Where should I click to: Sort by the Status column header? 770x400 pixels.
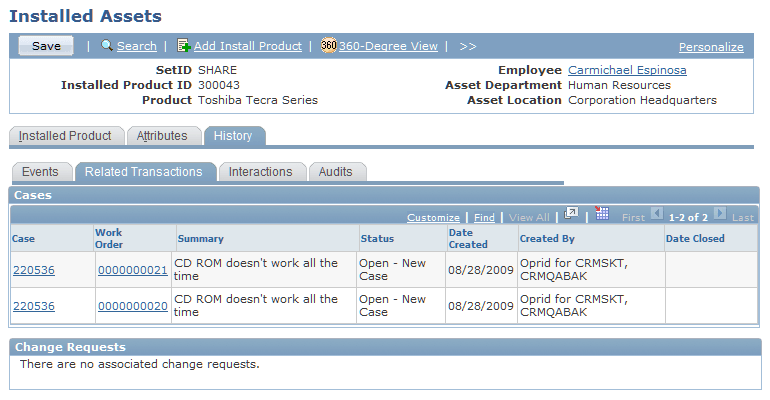[x=377, y=239]
